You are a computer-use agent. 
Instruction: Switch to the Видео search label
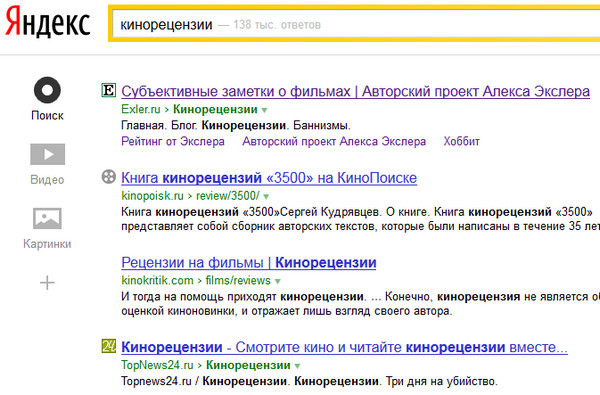pyautogui.click(x=47, y=180)
